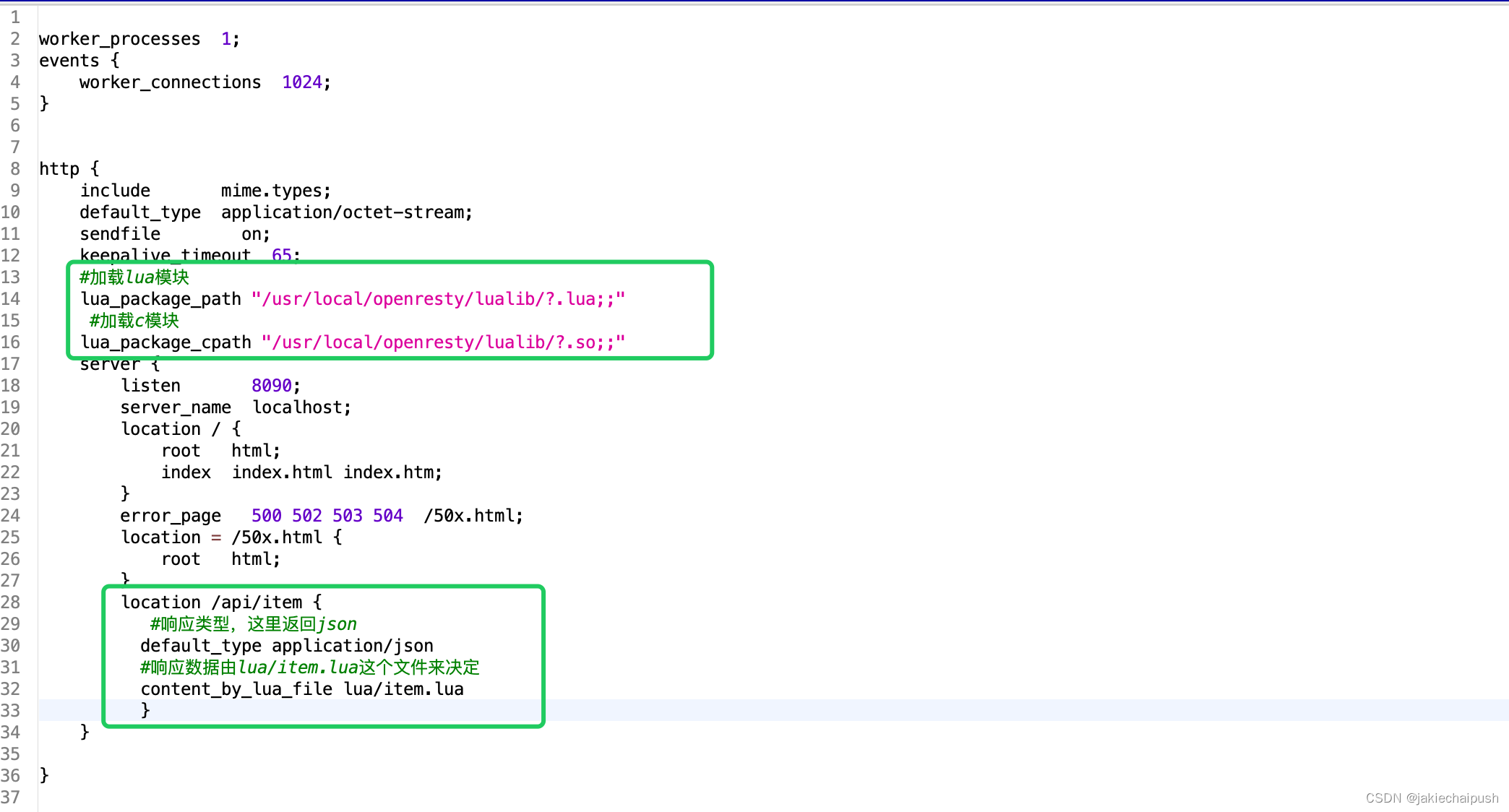Click the closing brace on line 33
This screenshot has height=812, width=1509.
click(x=145, y=711)
